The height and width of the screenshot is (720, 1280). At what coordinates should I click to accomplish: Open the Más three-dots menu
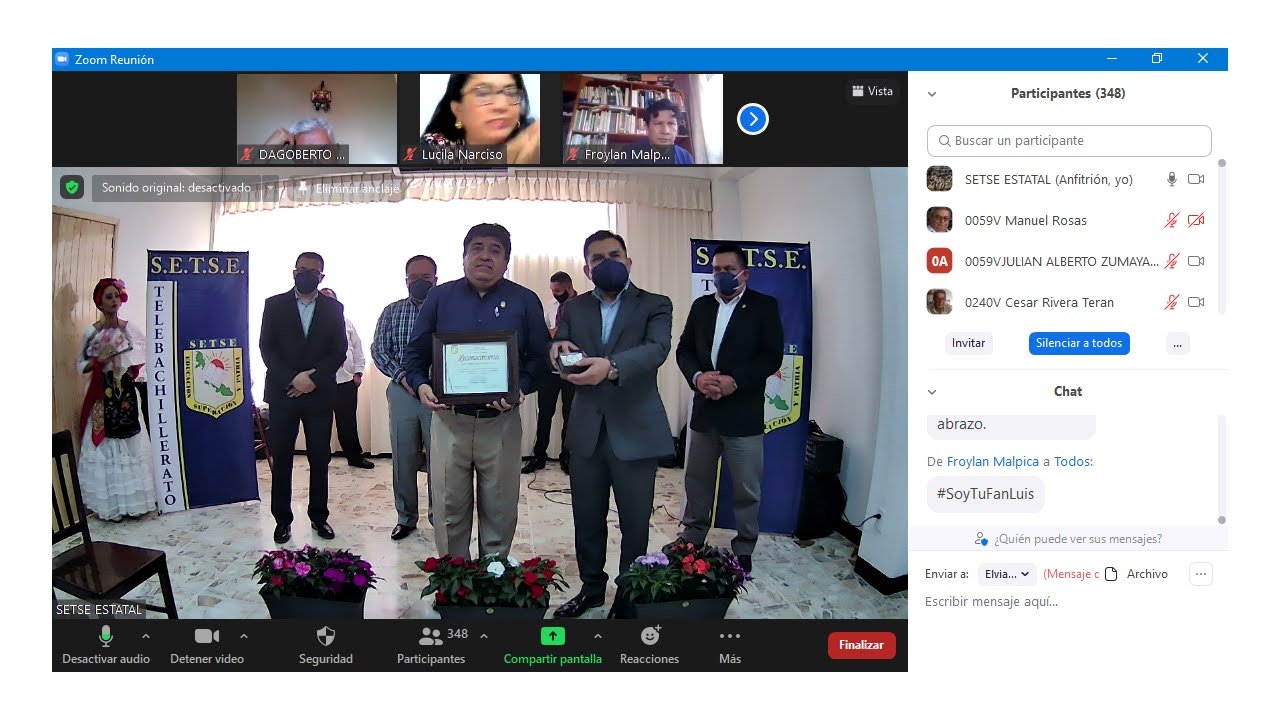pyautogui.click(x=730, y=636)
